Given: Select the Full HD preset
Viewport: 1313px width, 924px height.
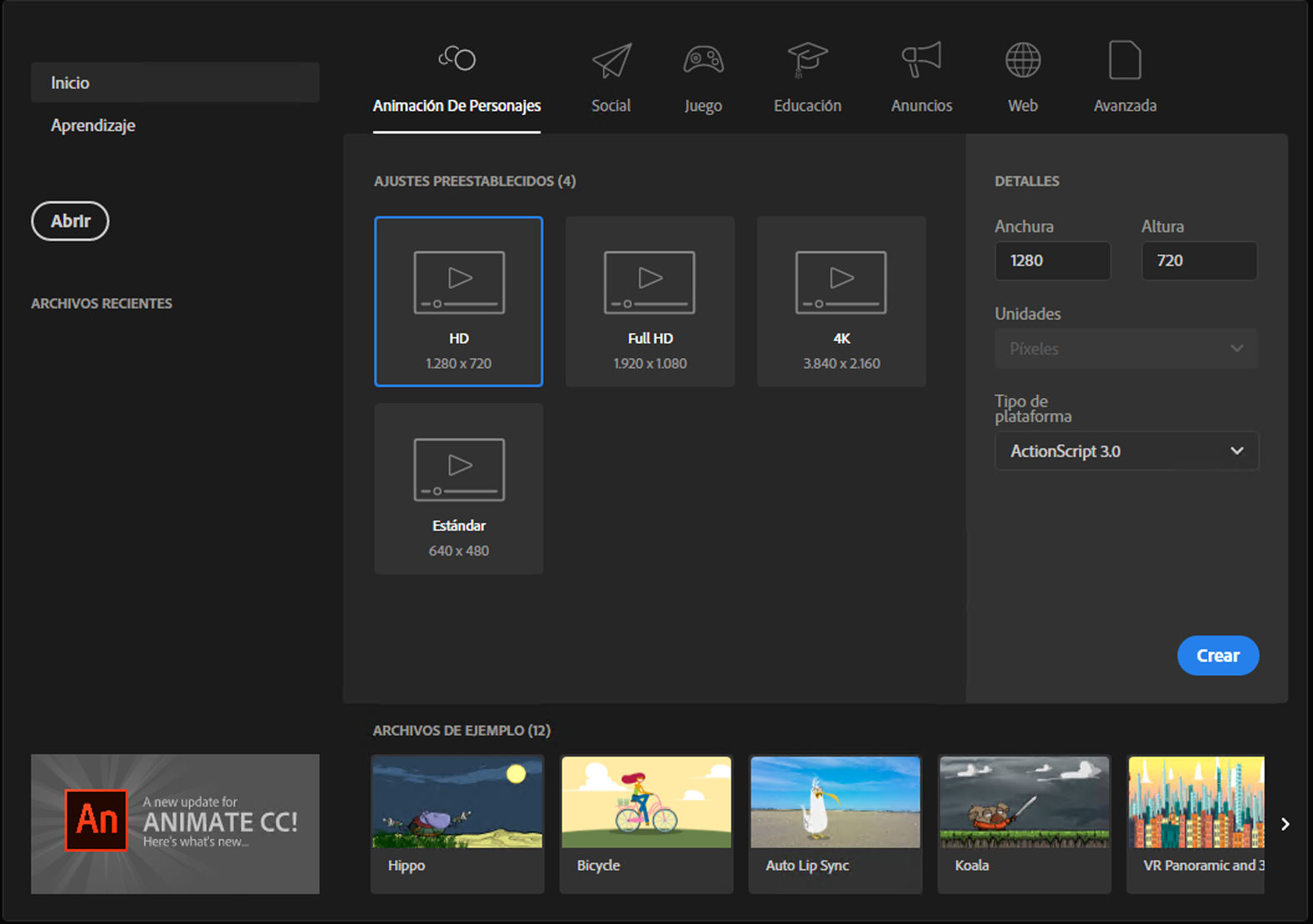Looking at the screenshot, I should [650, 302].
